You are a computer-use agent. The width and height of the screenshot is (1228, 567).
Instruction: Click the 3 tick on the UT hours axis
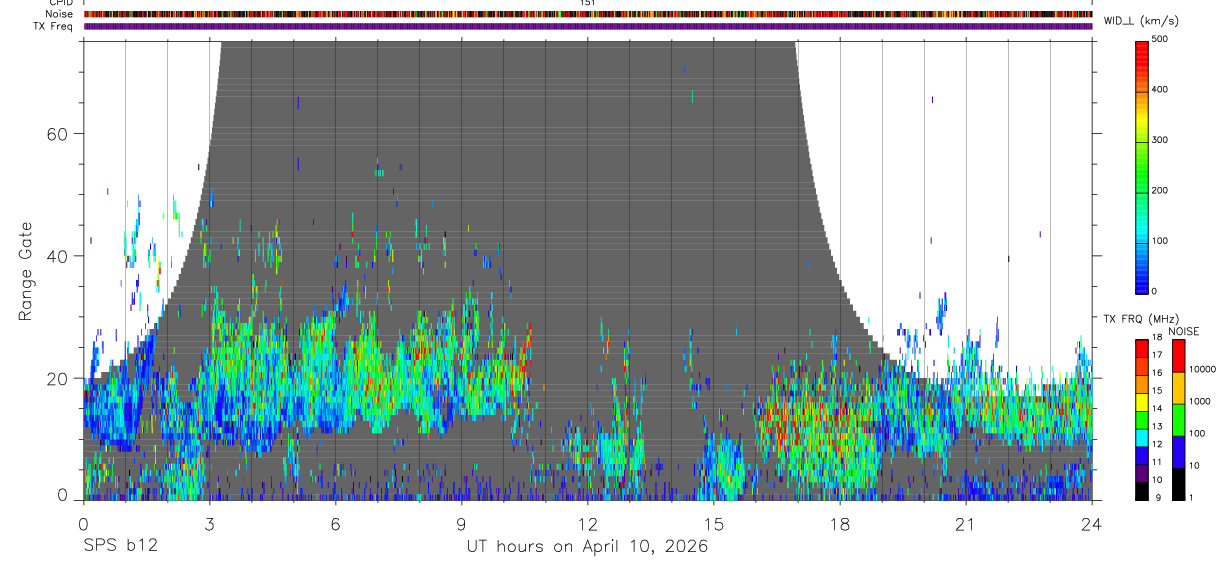point(209,523)
